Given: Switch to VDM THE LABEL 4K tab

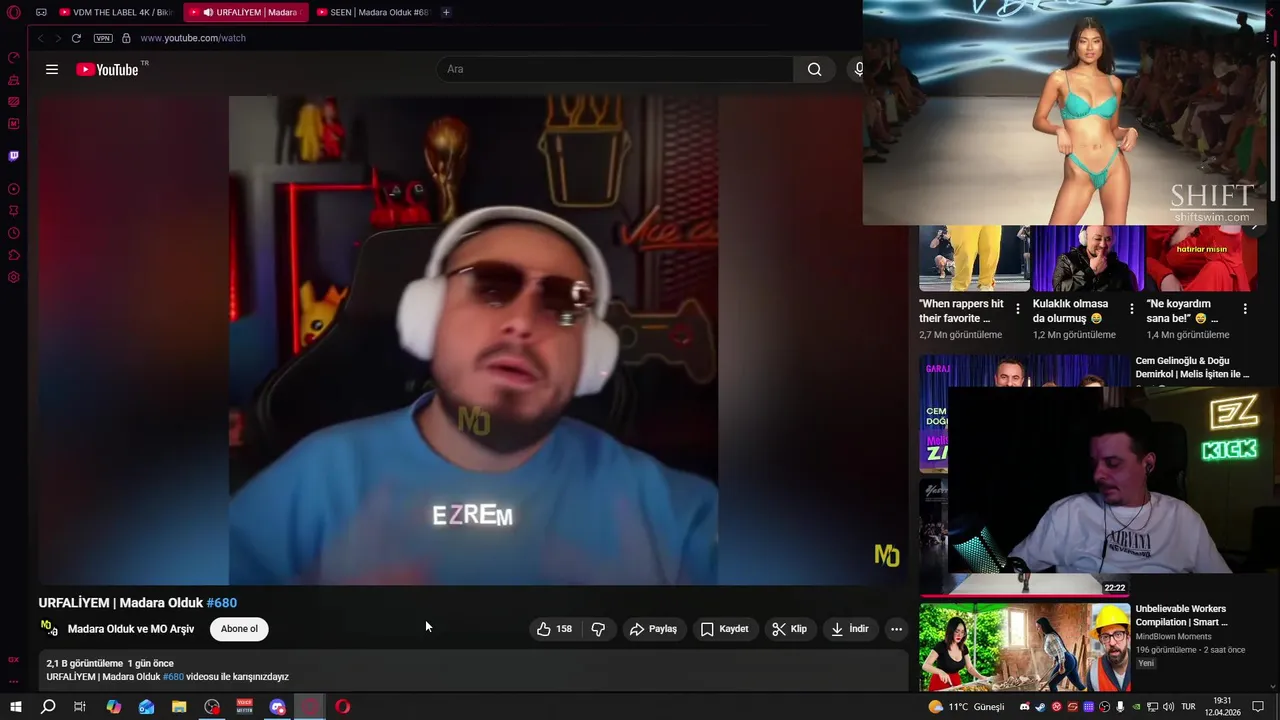Looking at the screenshot, I should click(x=115, y=12).
